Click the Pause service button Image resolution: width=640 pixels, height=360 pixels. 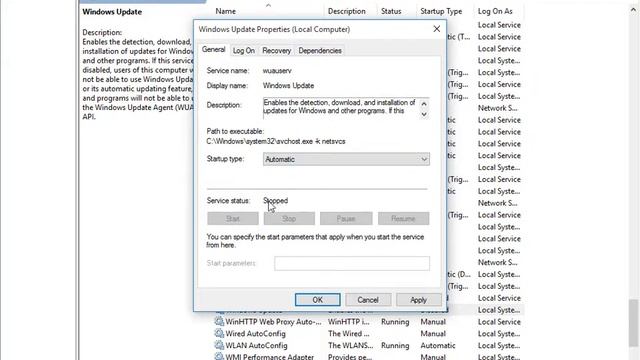point(346,219)
